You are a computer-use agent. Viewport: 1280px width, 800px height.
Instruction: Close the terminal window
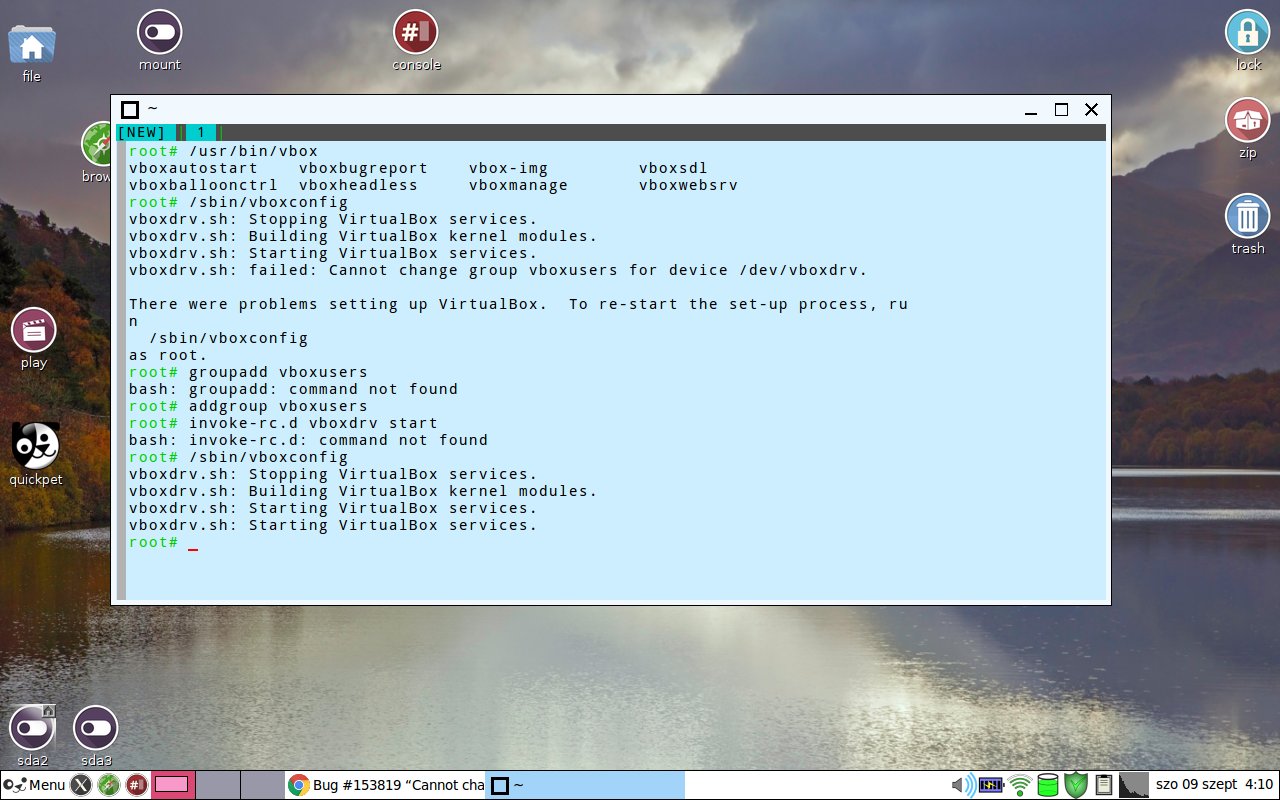pos(1091,110)
